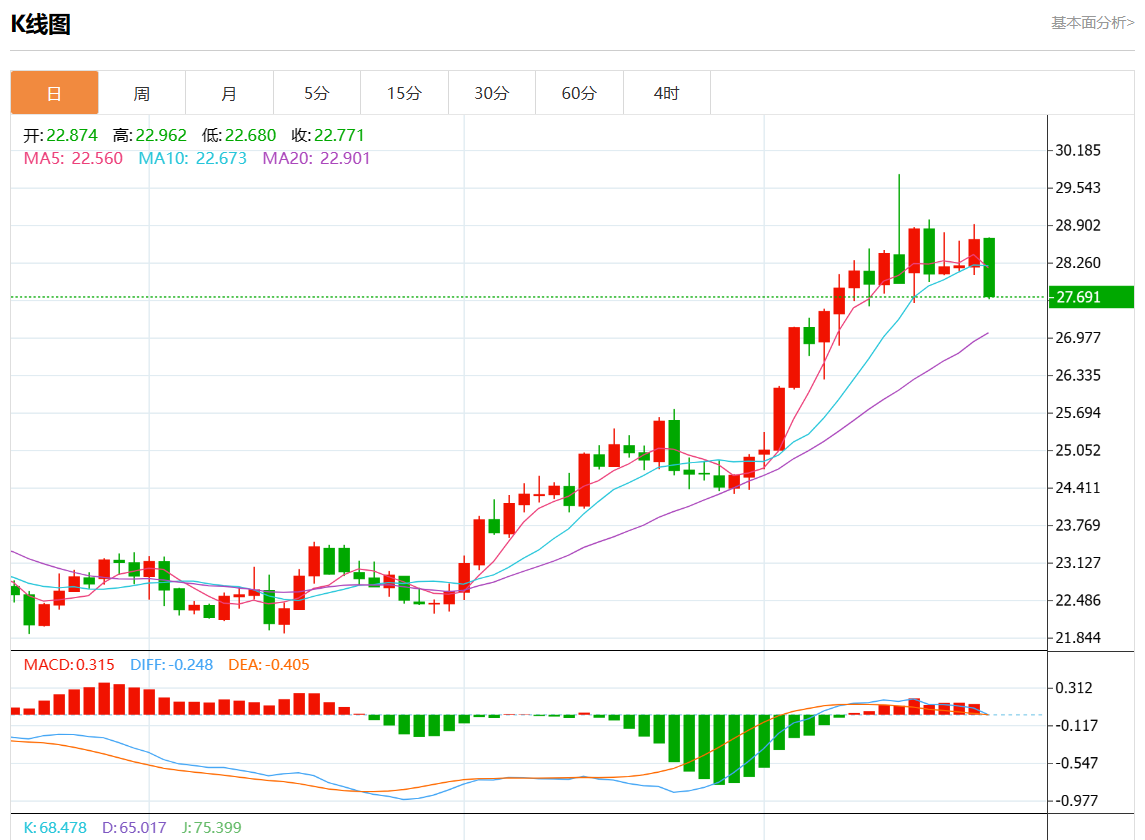Click the 收:22.771 close value
This screenshot has height=840, width=1145.
pyautogui.click(x=328, y=135)
